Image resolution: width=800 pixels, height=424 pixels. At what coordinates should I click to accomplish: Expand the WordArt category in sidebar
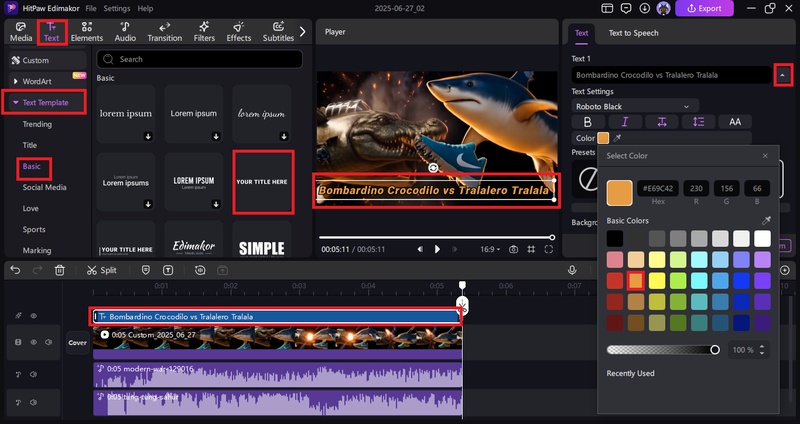(40, 80)
